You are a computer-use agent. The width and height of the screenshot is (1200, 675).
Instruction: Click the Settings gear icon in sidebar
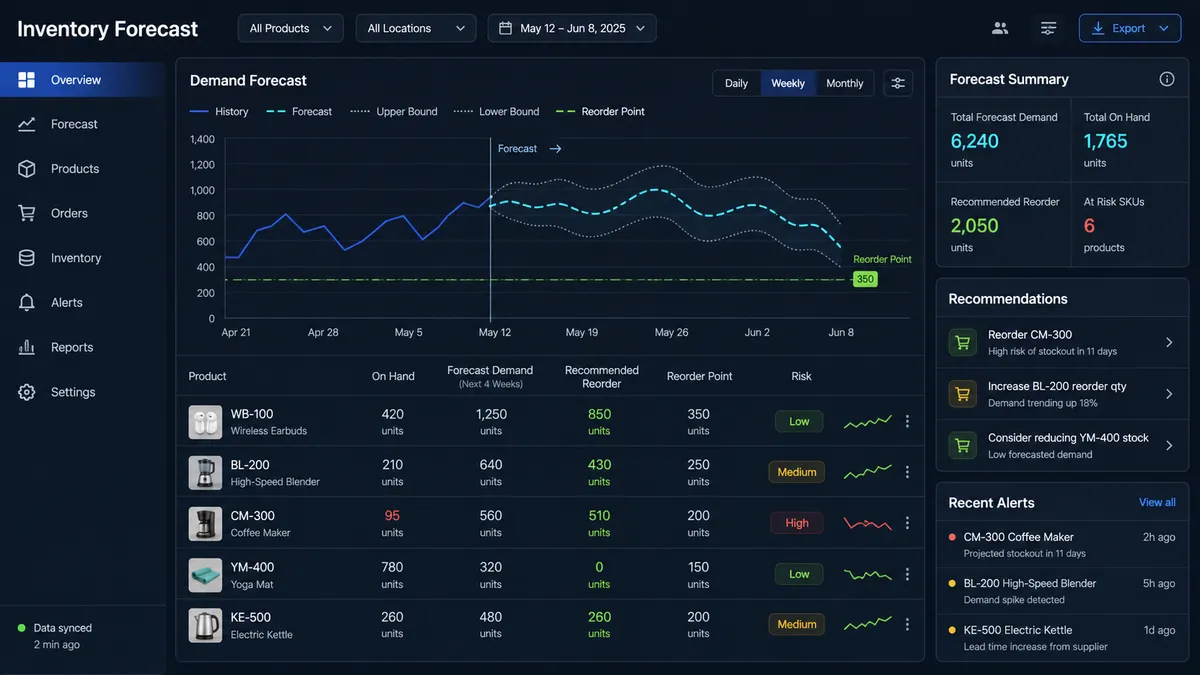point(27,392)
